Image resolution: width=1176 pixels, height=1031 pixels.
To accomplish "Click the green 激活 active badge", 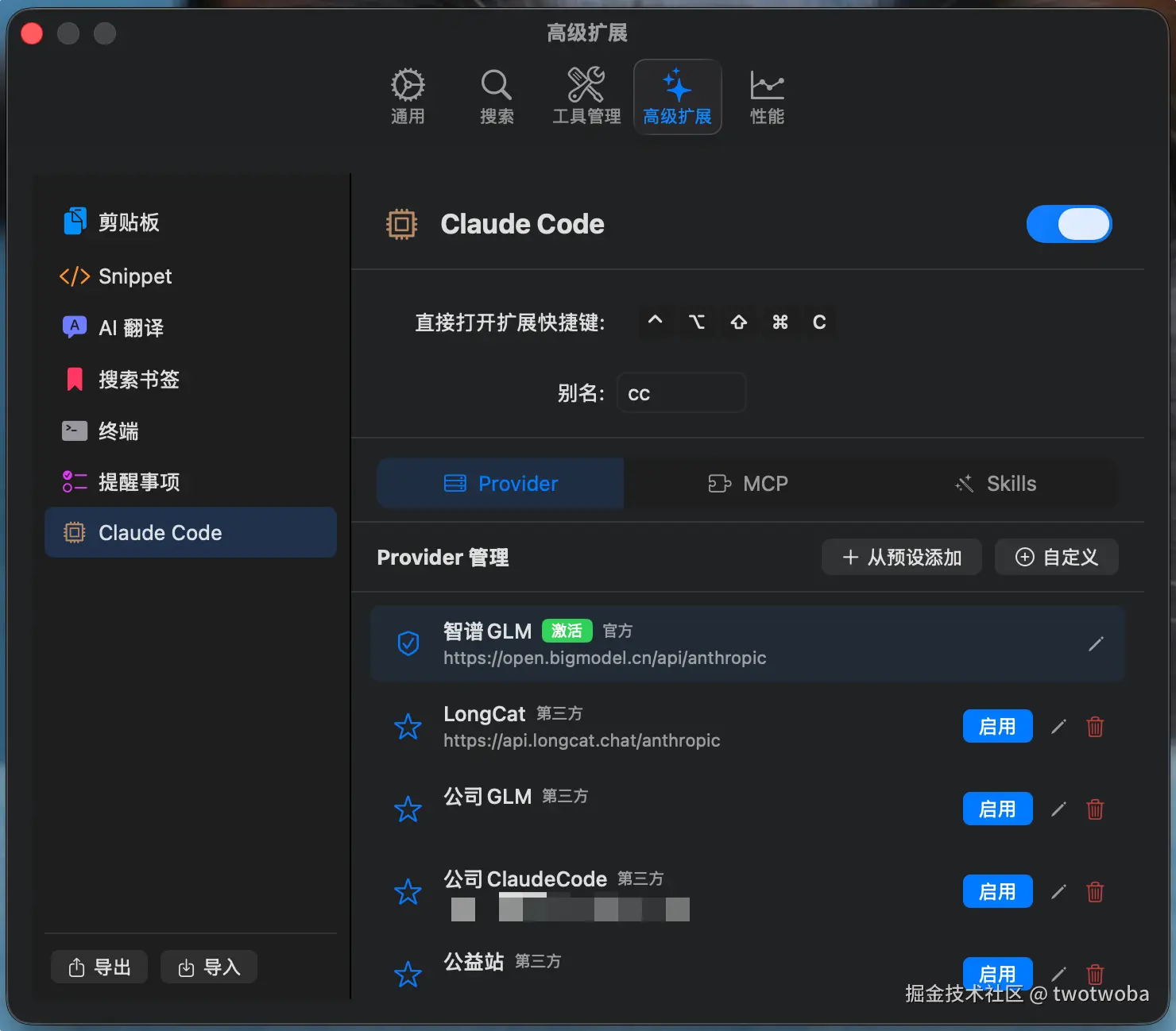I will point(567,631).
